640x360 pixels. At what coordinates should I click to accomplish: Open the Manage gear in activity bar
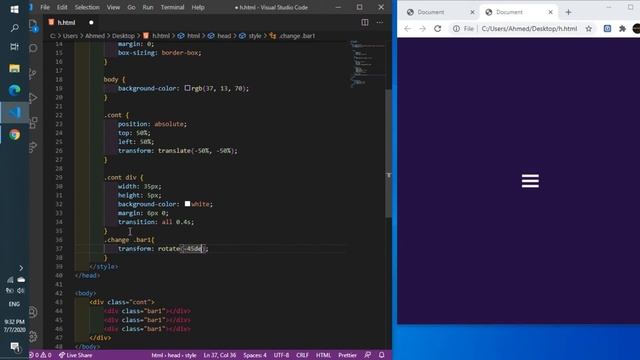pos(34,337)
